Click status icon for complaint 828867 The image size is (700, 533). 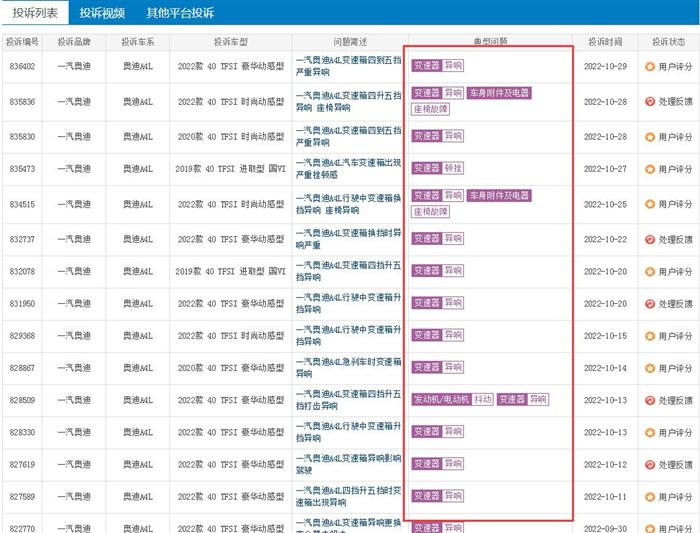(x=650, y=368)
